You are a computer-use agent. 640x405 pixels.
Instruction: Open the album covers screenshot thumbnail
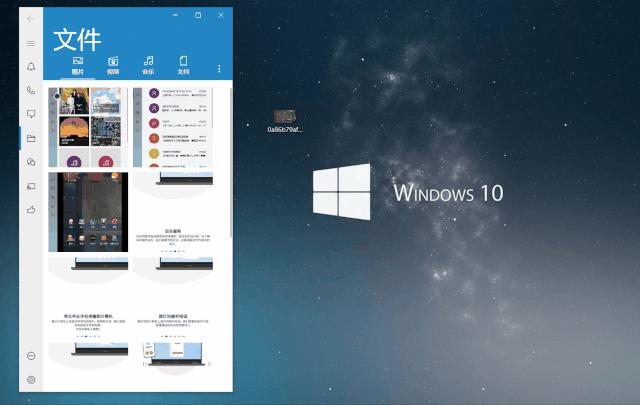tap(88, 127)
